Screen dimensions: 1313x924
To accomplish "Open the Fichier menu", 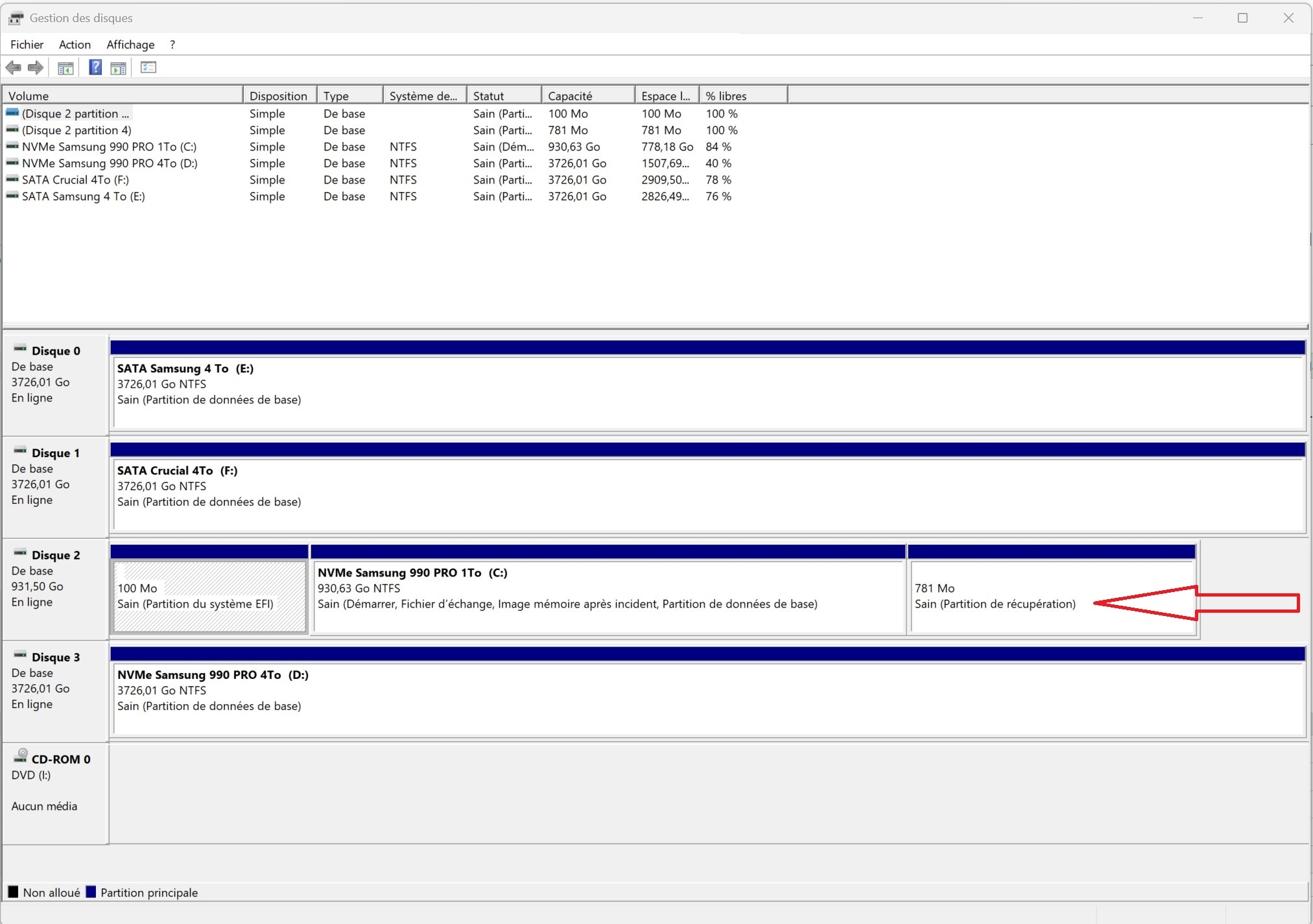I will coord(27,44).
